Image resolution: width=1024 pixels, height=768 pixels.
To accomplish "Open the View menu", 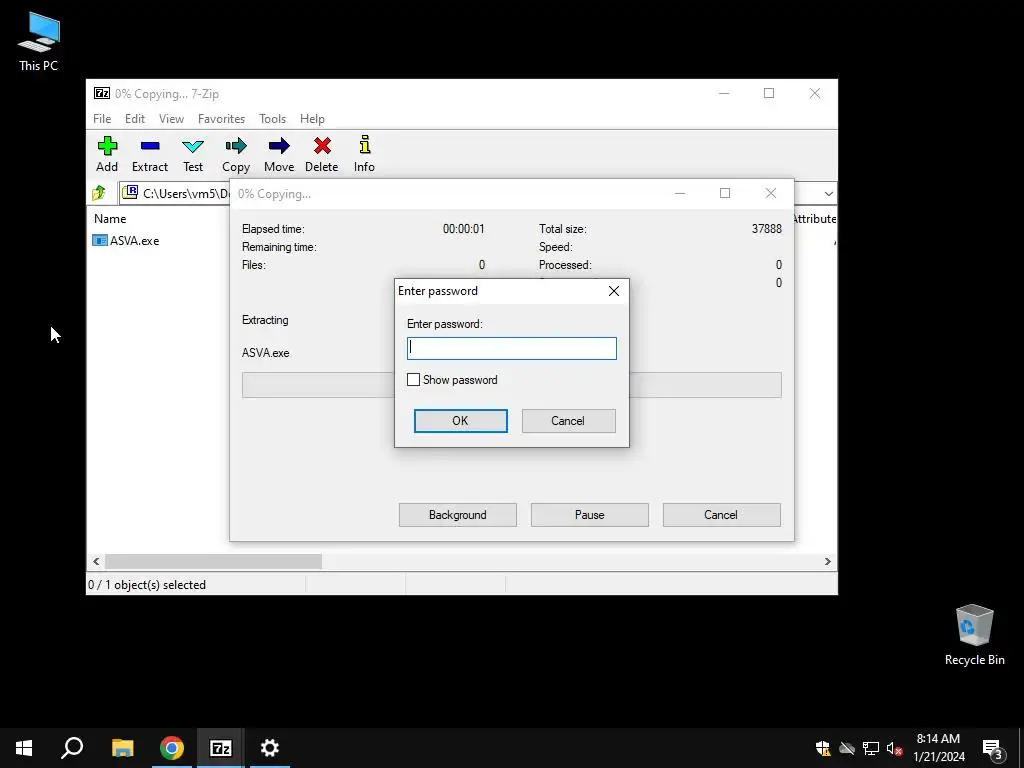I will [x=171, y=119].
